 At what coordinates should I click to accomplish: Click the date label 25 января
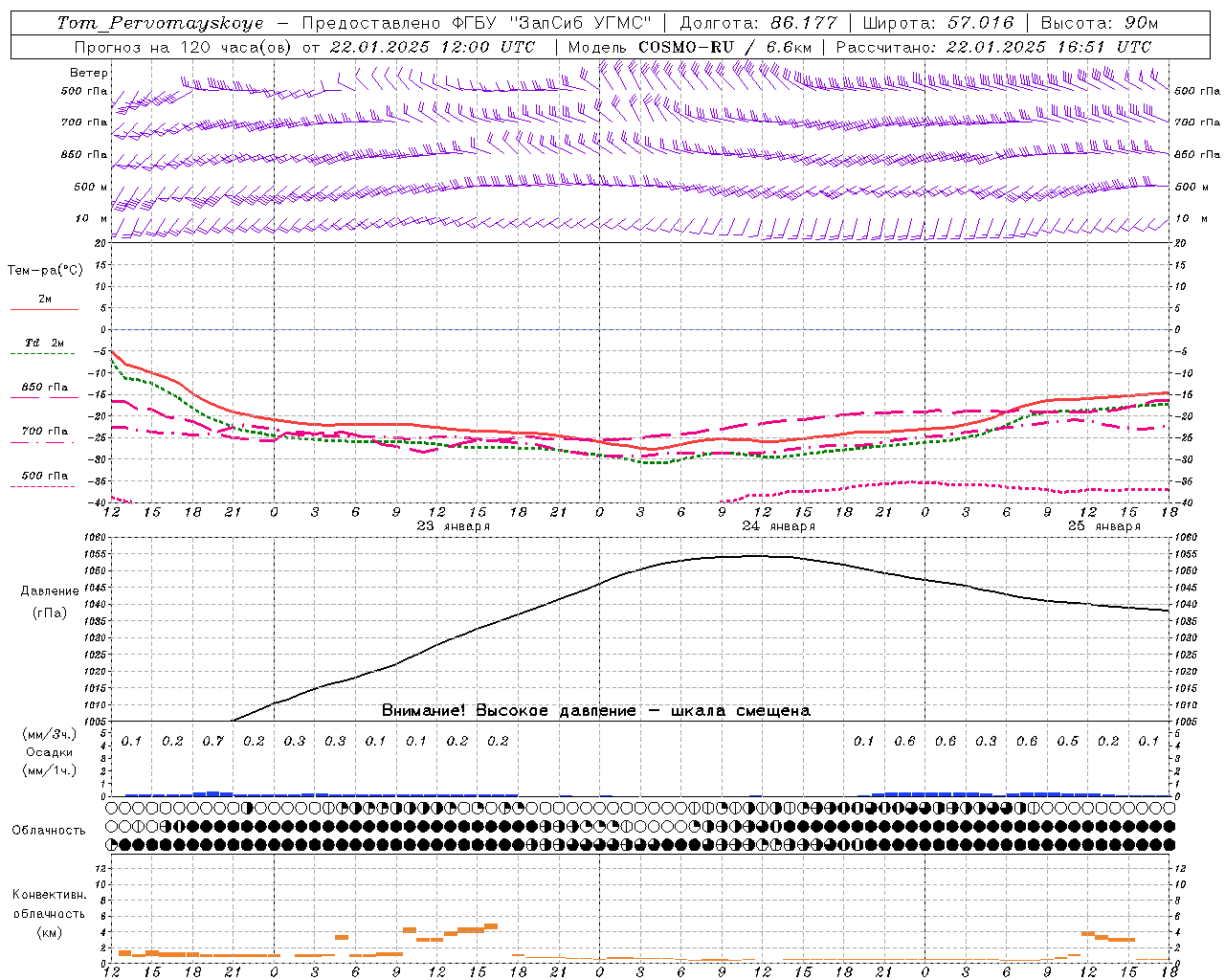[x=1103, y=526]
